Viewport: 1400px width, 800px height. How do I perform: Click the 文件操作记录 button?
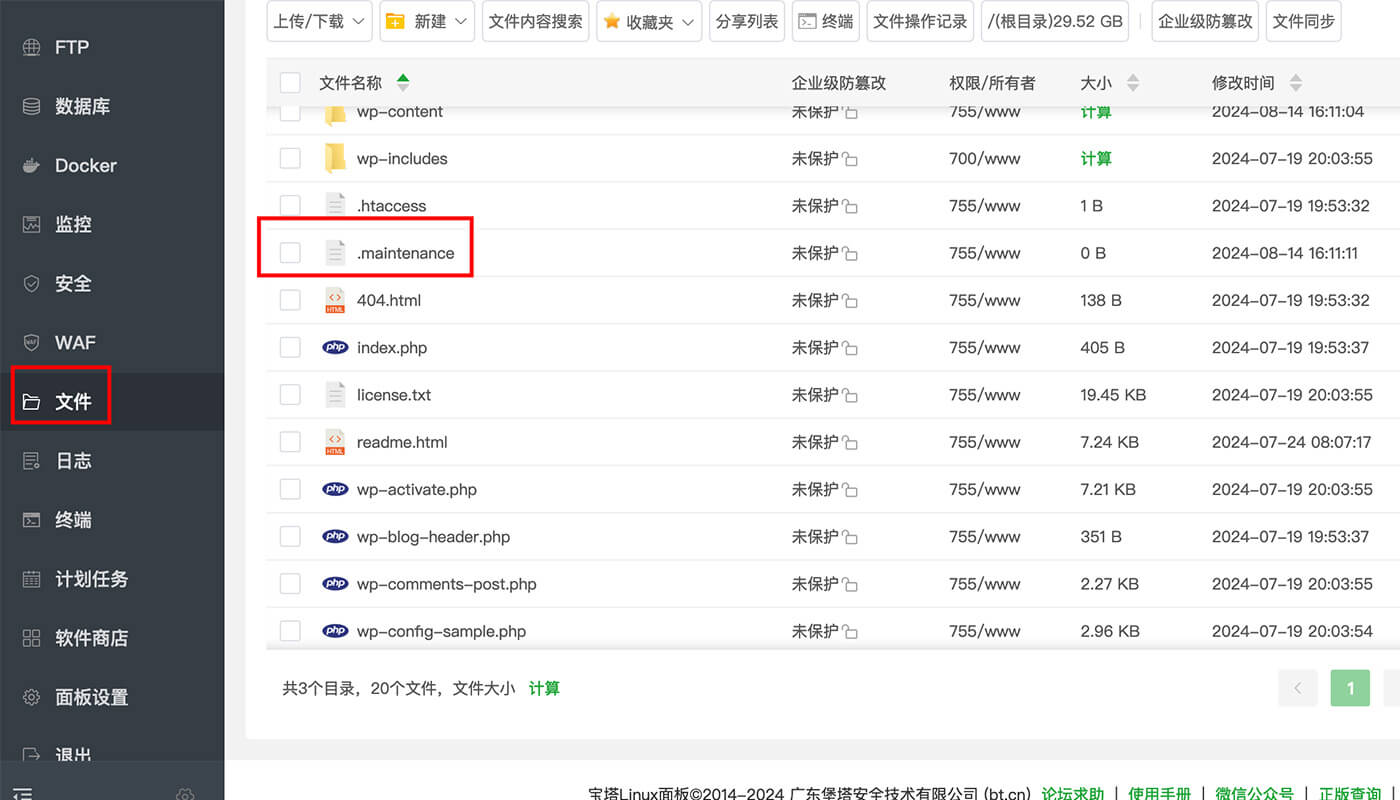(x=921, y=21)
